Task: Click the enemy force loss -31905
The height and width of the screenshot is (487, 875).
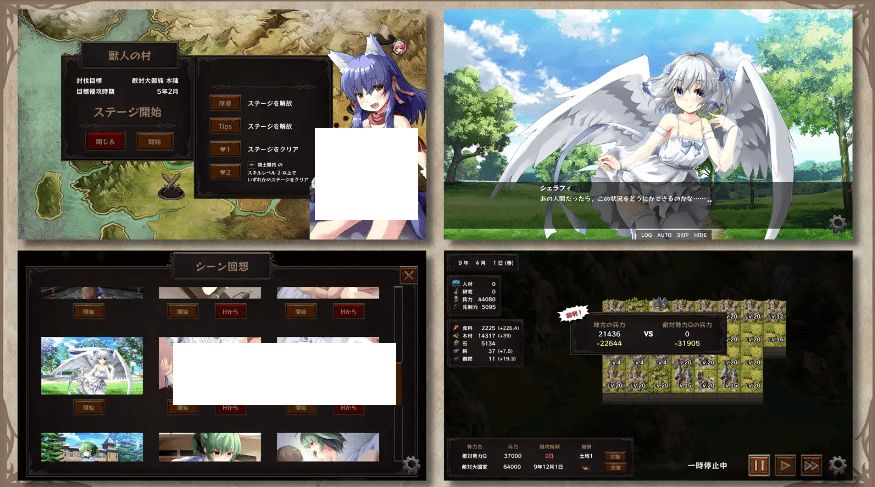Action: (687, 343)
